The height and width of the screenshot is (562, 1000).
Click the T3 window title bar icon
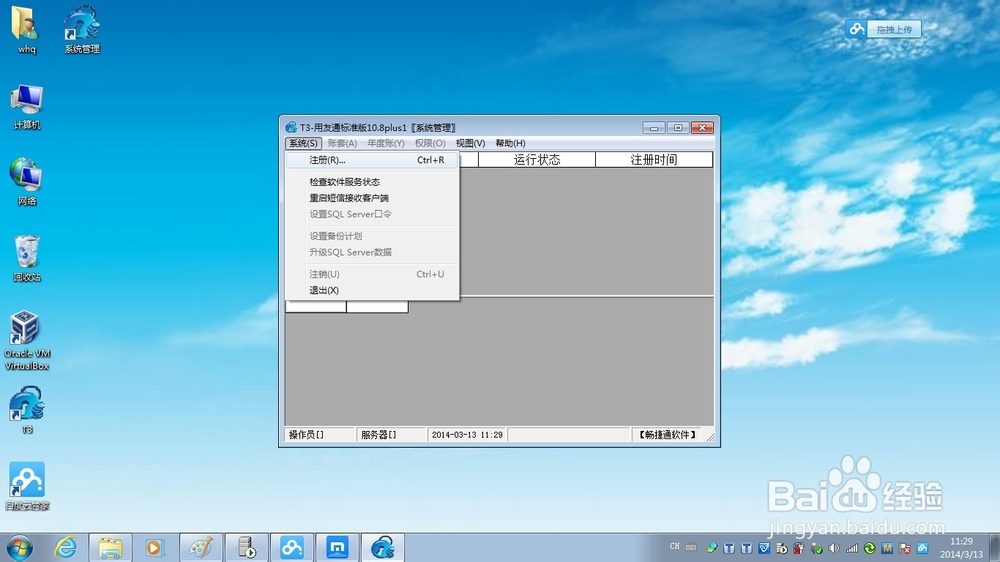(x=291, y=128)
